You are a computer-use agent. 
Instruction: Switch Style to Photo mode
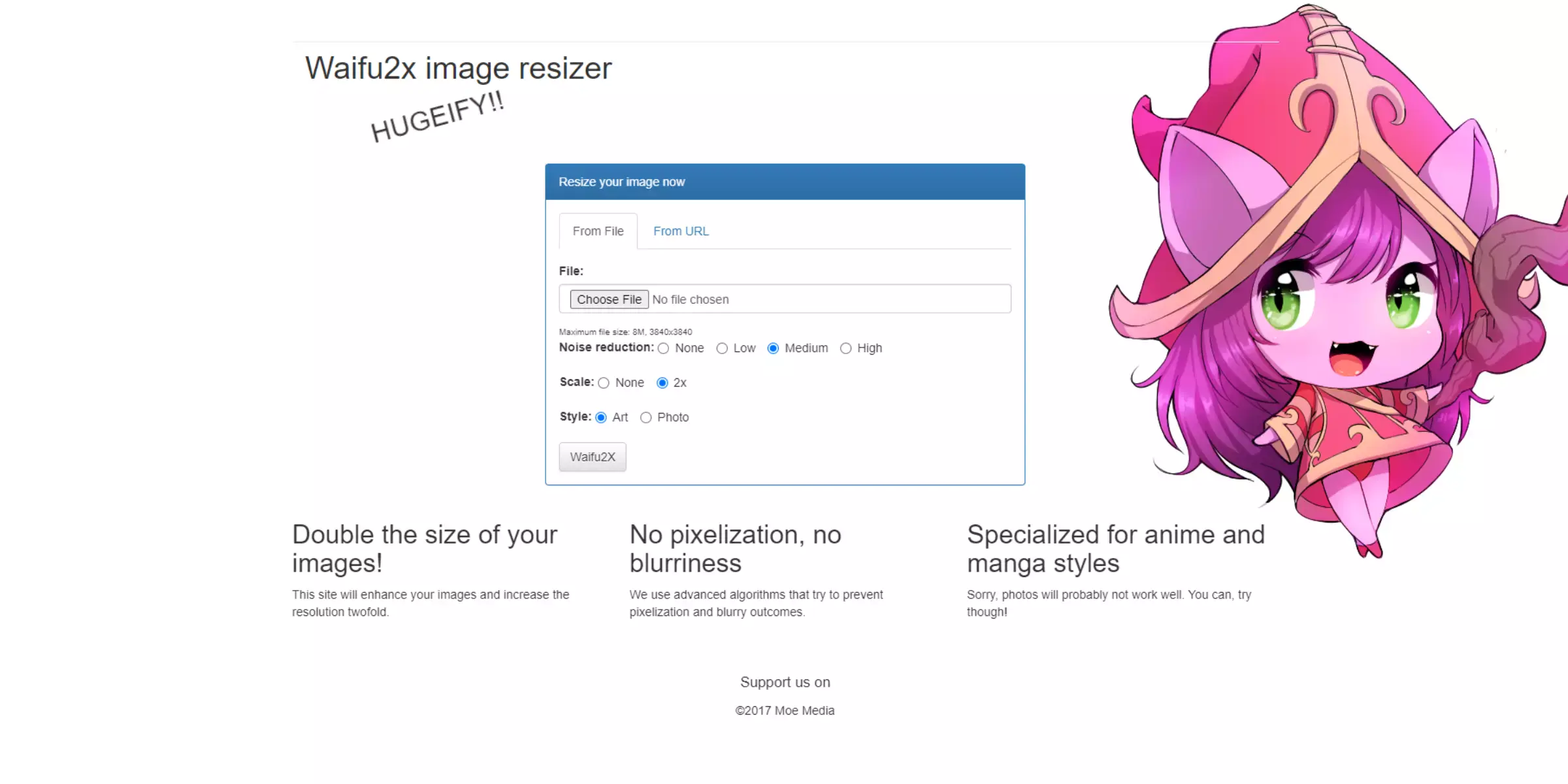645,417
